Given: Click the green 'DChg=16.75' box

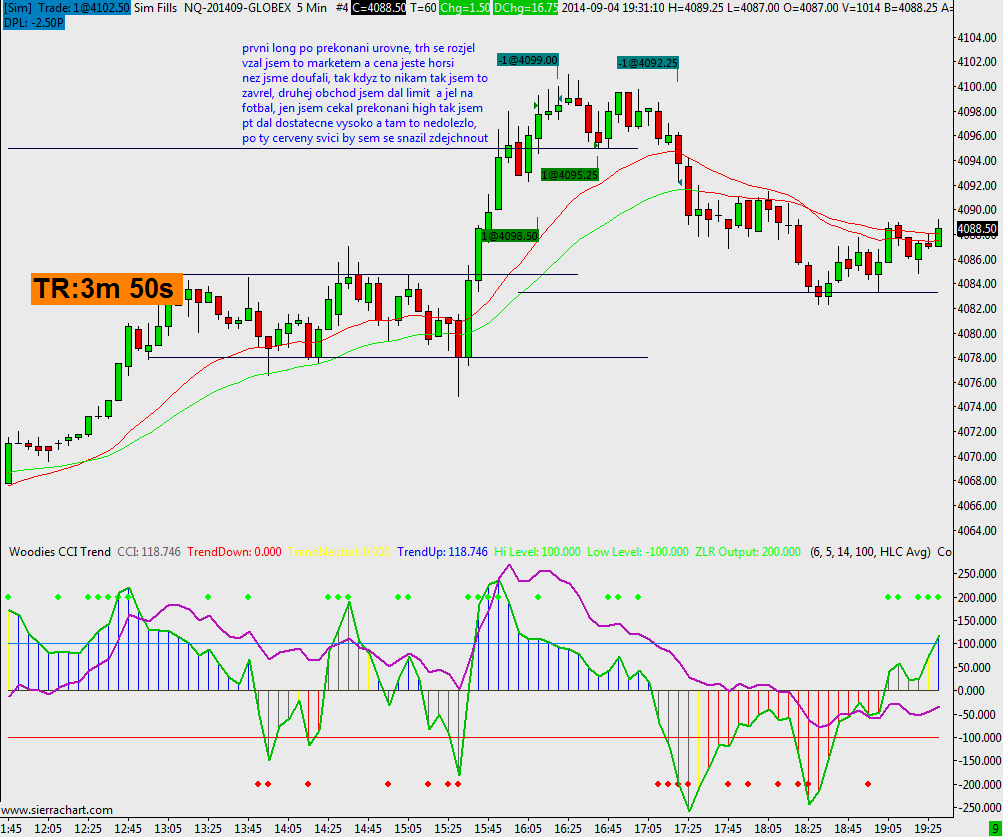Looking at the screenshot, I should [x=525, y=8].
